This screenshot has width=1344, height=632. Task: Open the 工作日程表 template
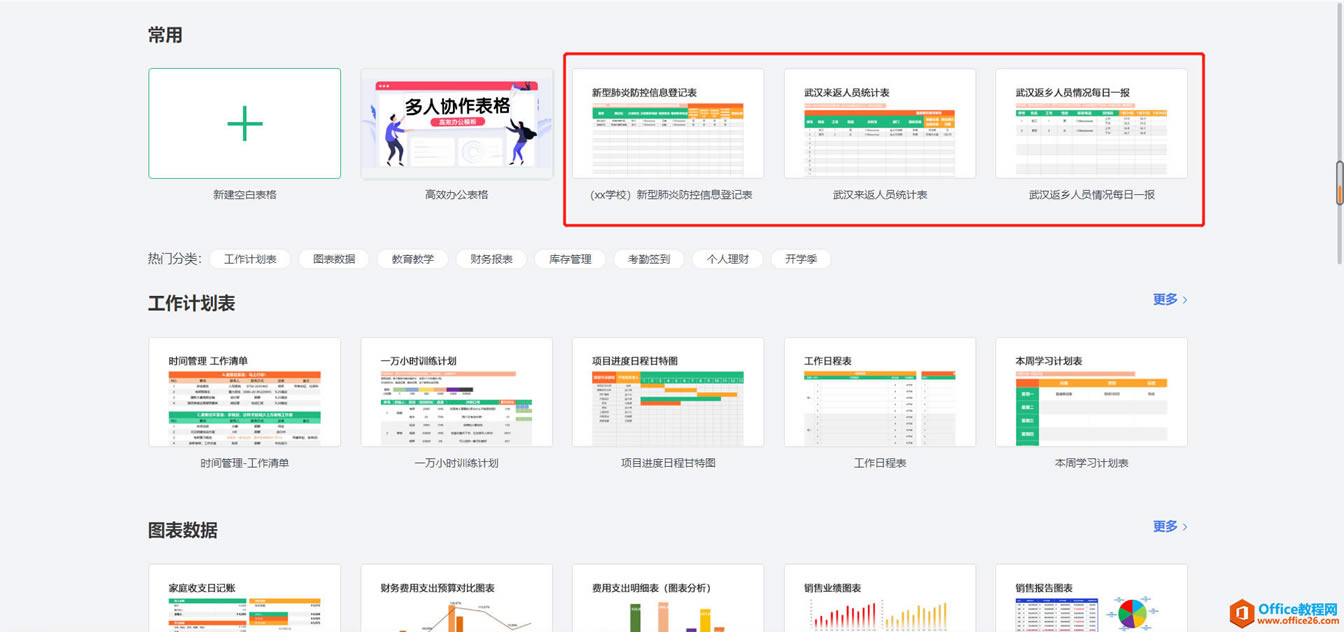pos(880,392)
